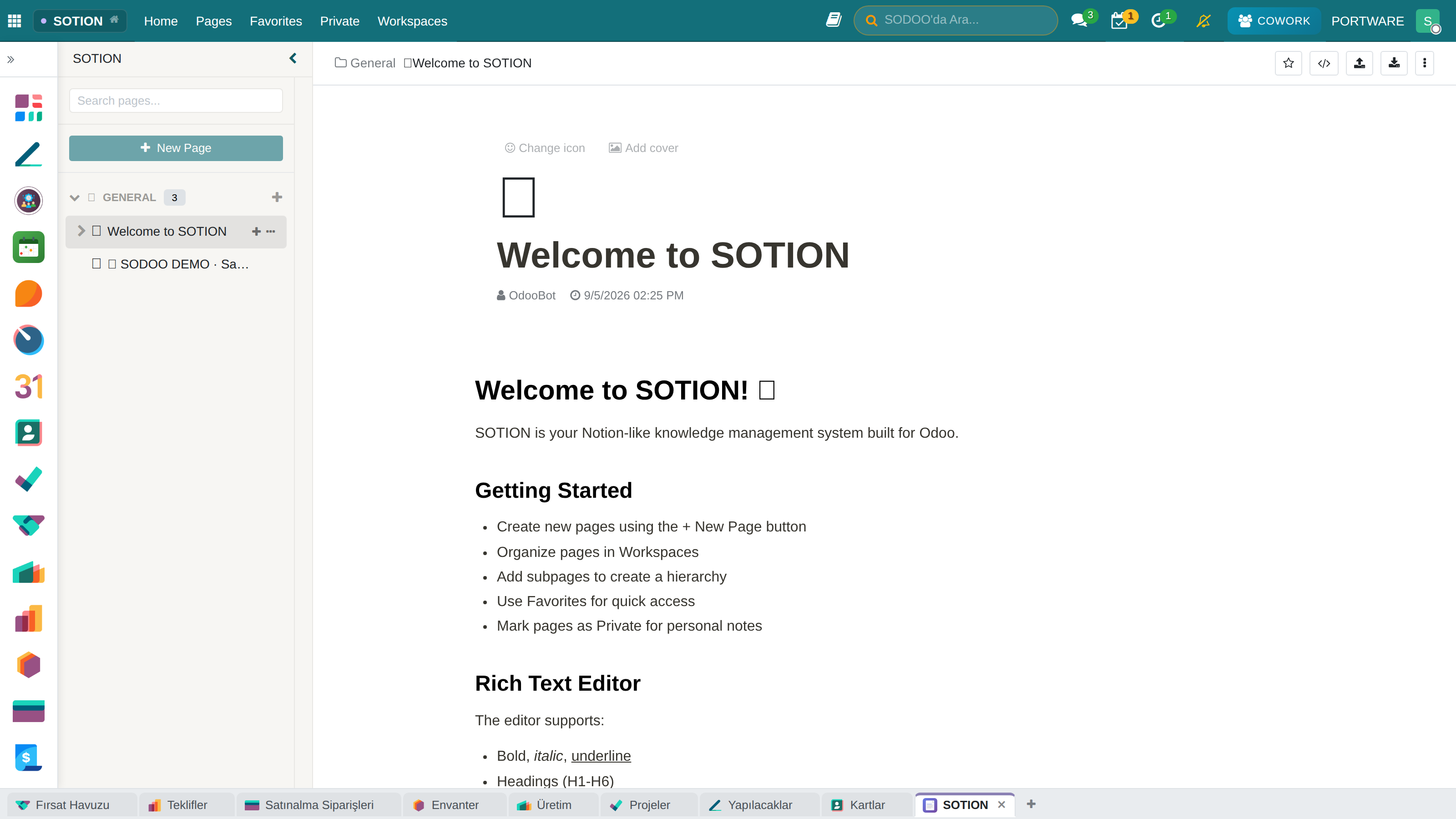Click the Change icon link
Screen dimensions: 1456x819
click(x=545, y=148)
